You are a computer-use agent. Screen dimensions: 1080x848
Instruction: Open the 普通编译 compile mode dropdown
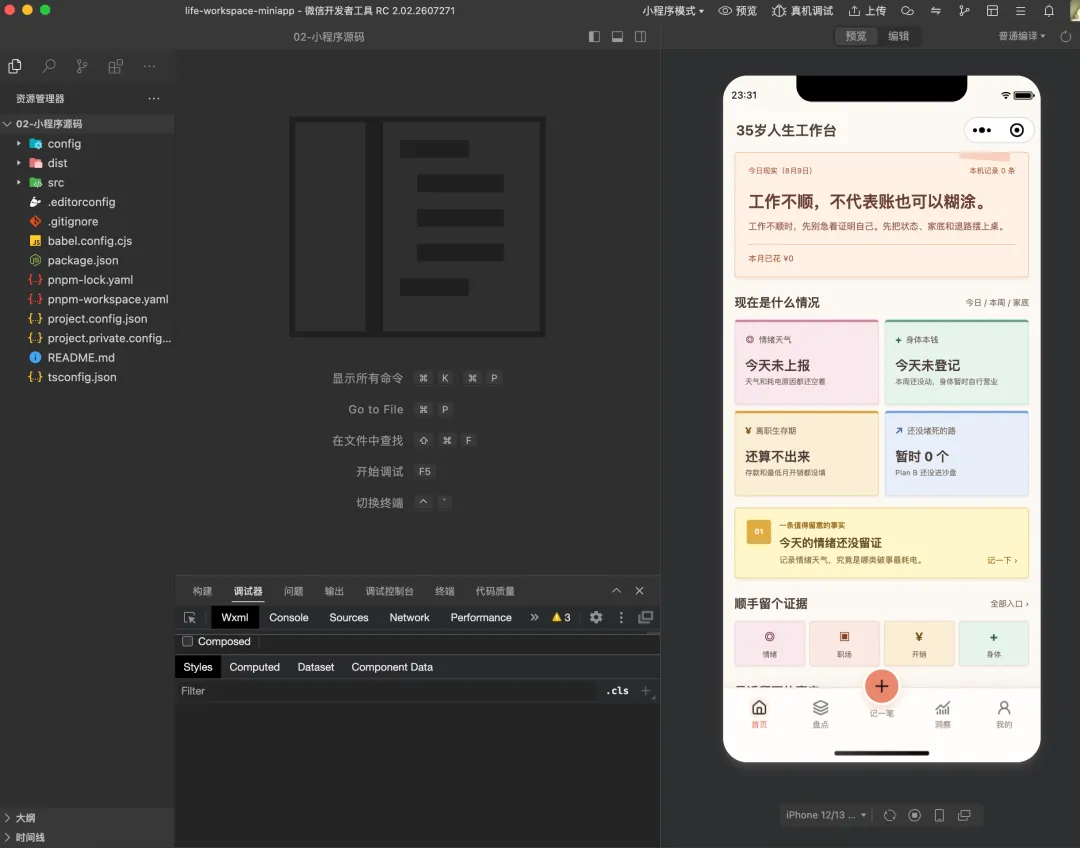tap(1021, 36)
